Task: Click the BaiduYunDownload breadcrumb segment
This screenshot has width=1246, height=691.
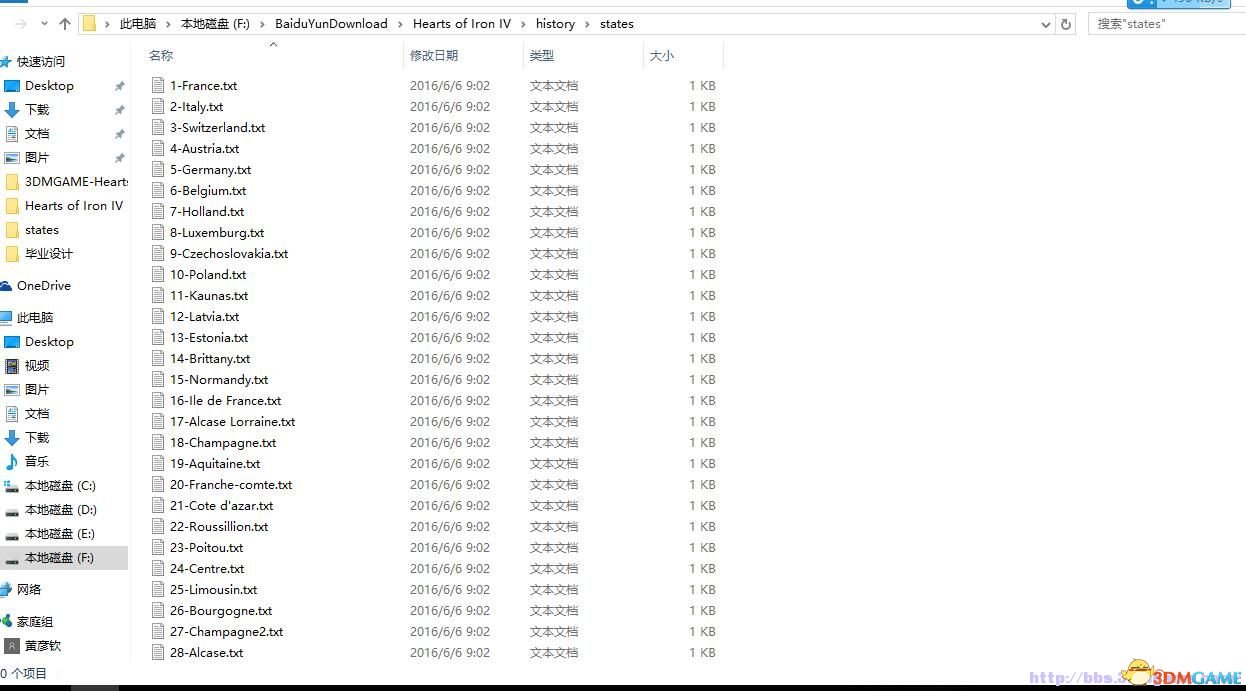Action: pyautogui.click(x=331, y=24)
